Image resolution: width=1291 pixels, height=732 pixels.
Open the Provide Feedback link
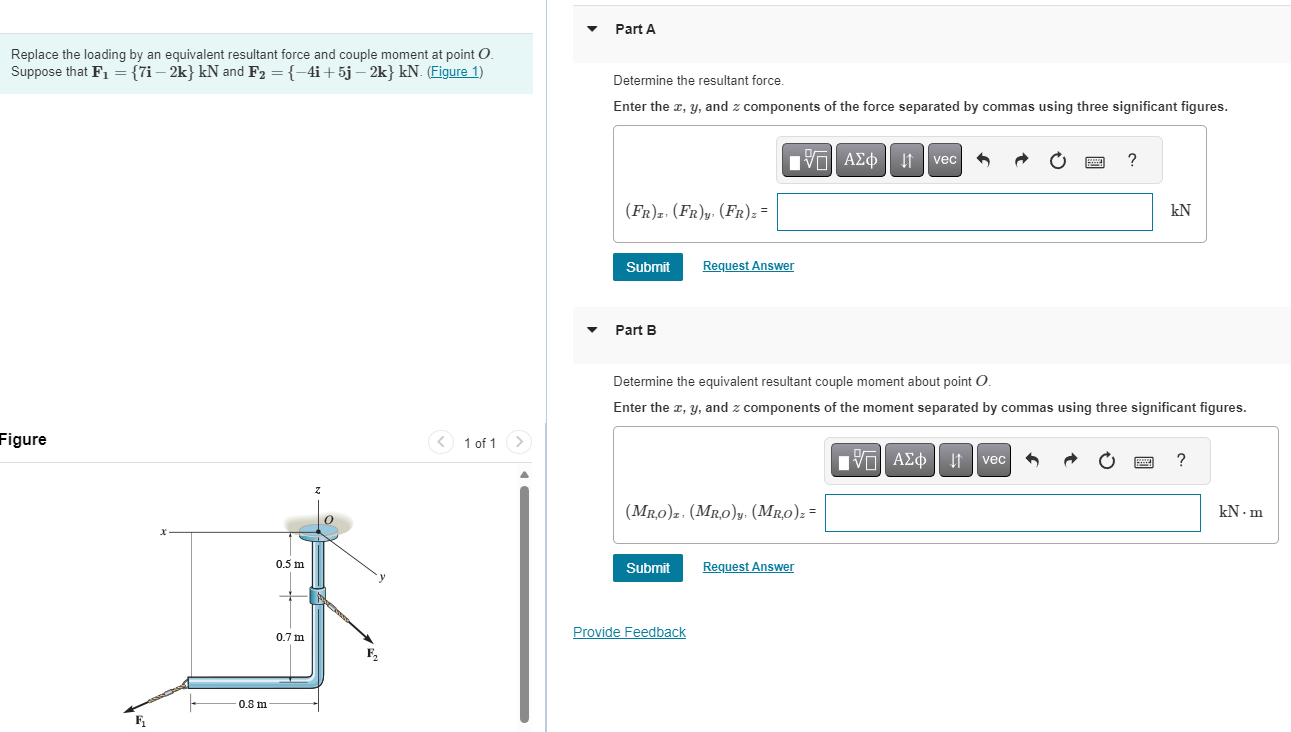click(629, 631)
